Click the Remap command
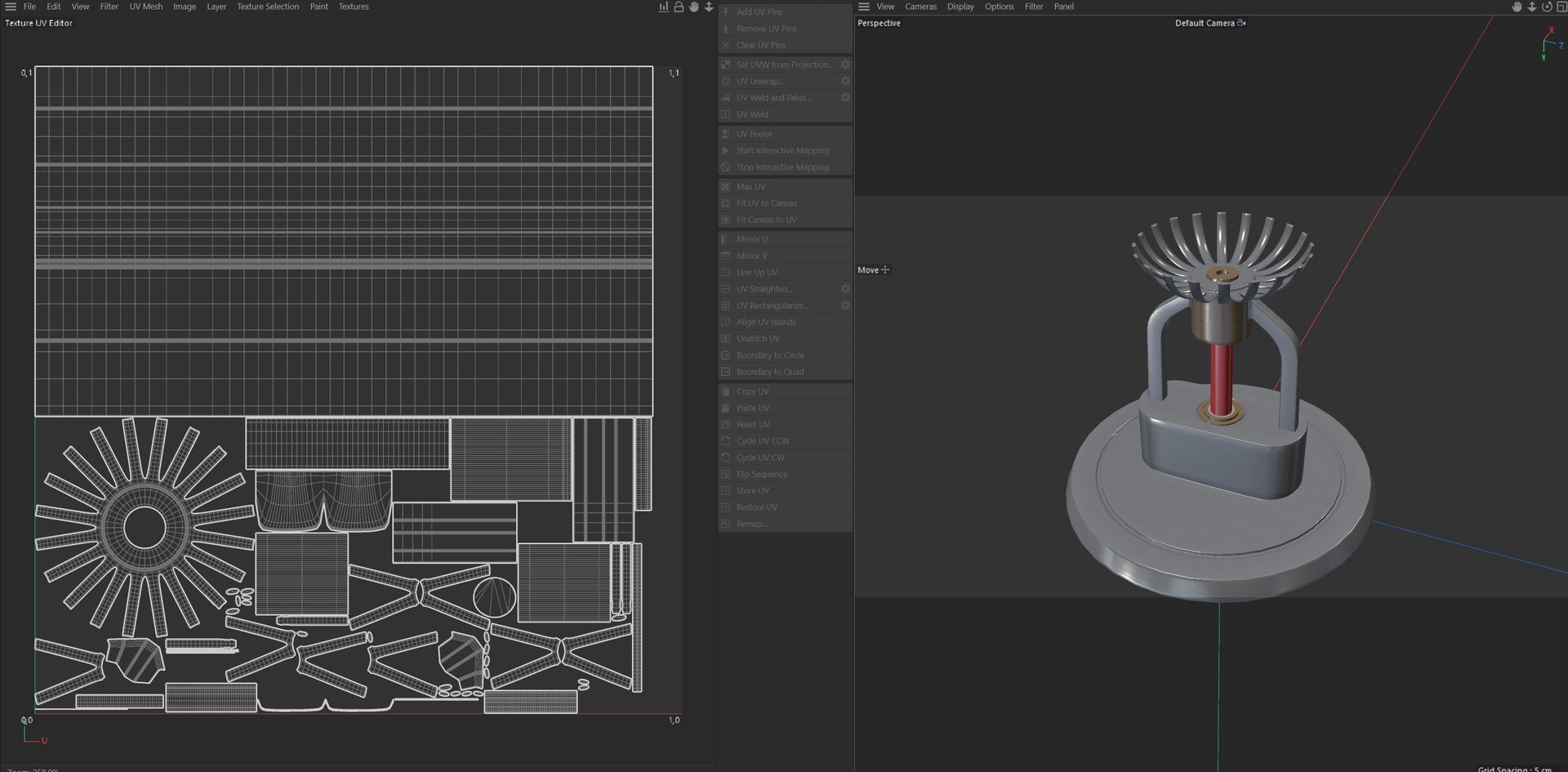Screen dimensions: 1568x772 [786, 524]
